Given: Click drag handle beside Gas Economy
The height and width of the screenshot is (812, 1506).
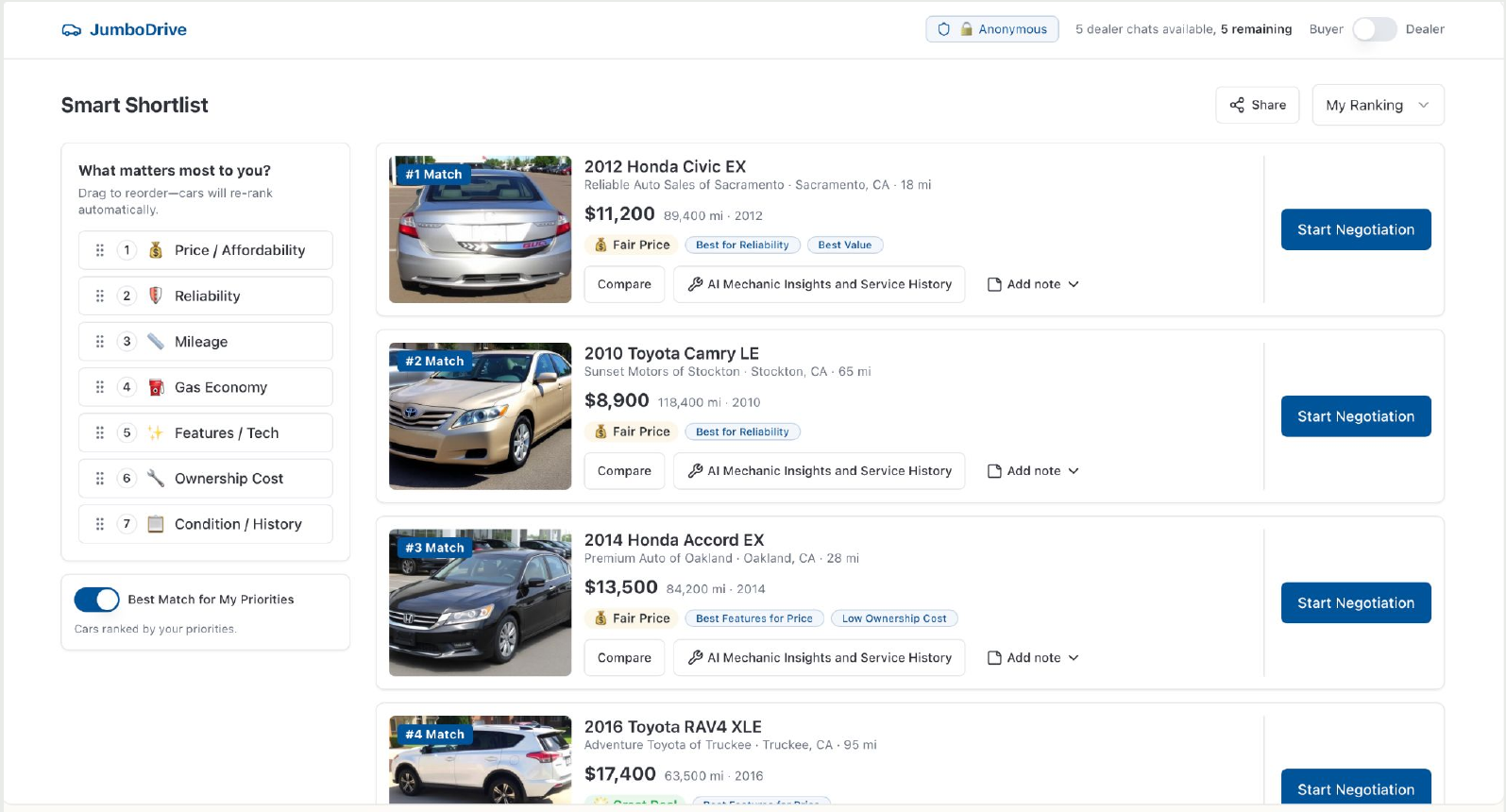Looking at the screenshot, I should point(100,387).
